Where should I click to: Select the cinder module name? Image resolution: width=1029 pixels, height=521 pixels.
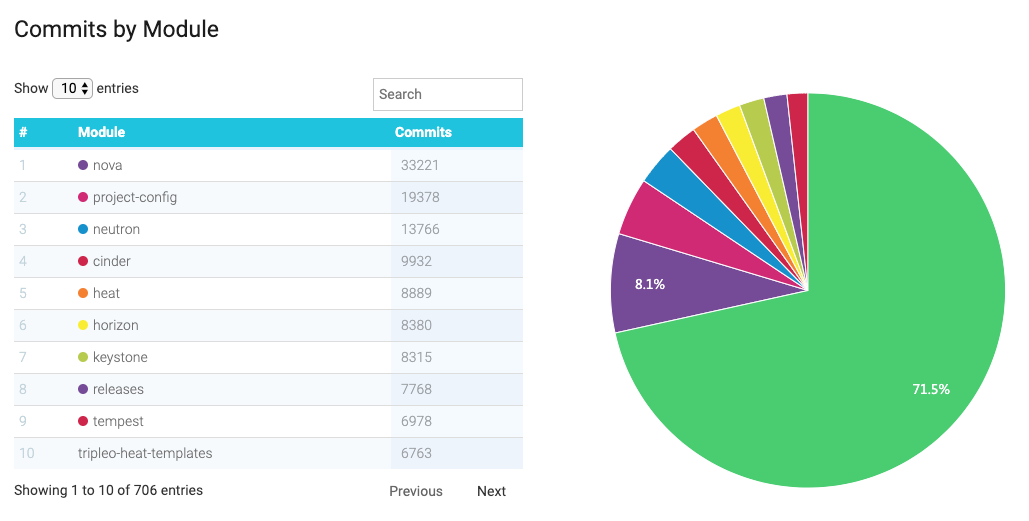pos(112,261)
